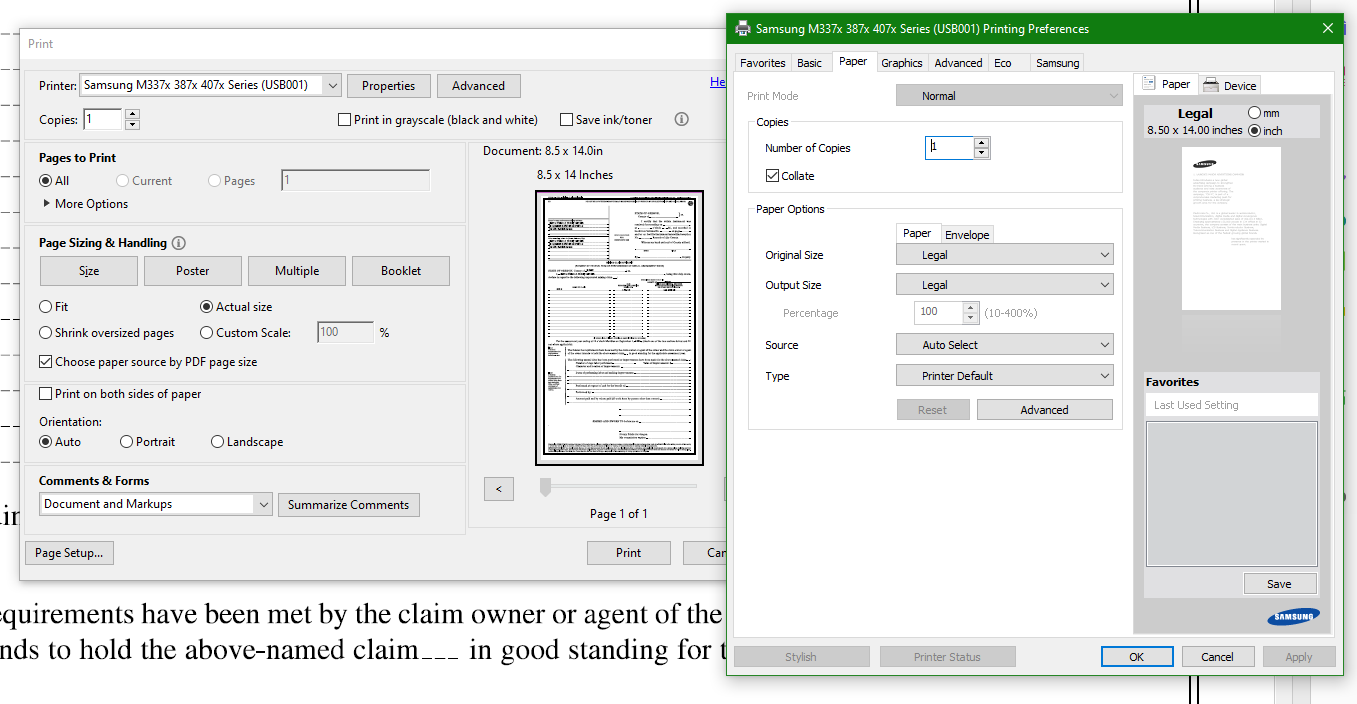Open the Device preview tab with printer icon
The width and height of the screenshot is (1357, 704).
tap(1230, 85)
